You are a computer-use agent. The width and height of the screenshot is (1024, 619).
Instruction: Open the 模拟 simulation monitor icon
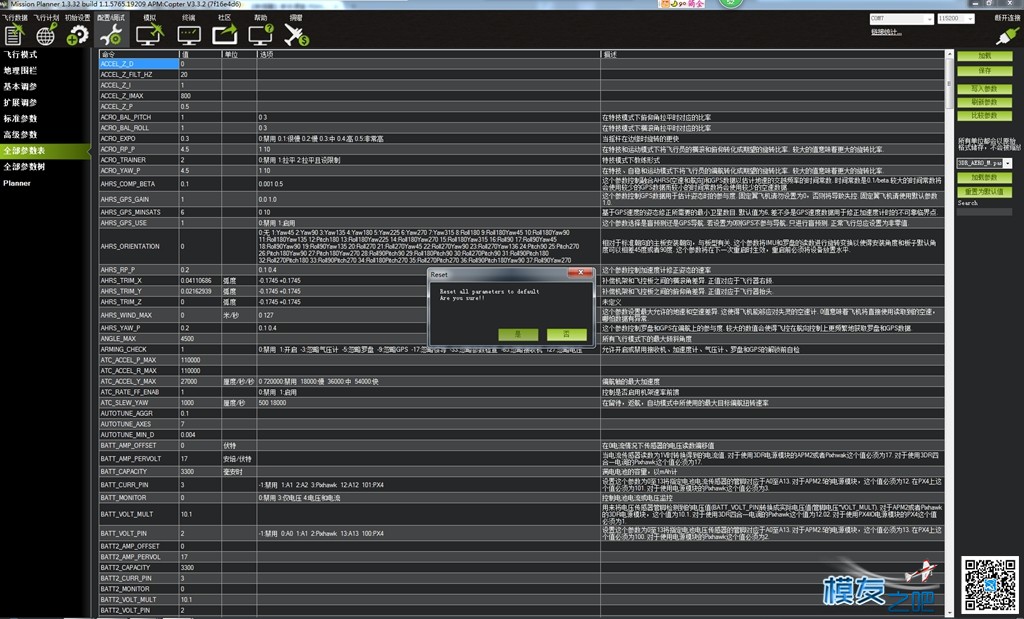[150, 35]
